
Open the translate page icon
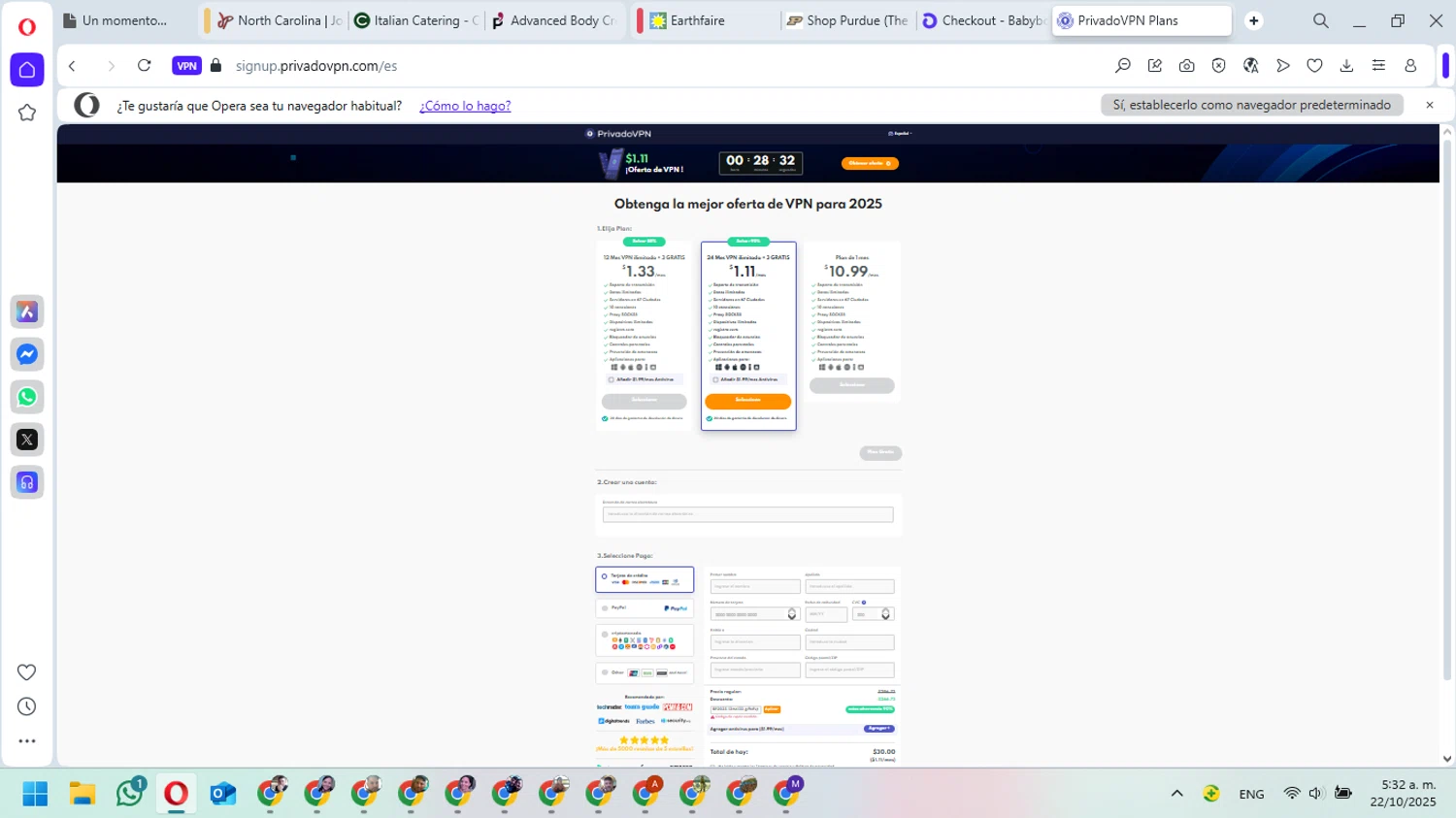1250,66
